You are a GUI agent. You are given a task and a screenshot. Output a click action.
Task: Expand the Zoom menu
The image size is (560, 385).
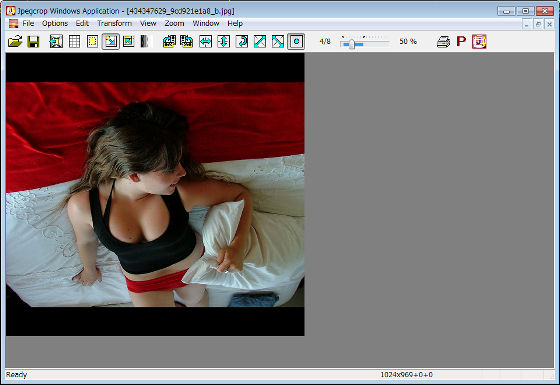[x=174, y=24]
